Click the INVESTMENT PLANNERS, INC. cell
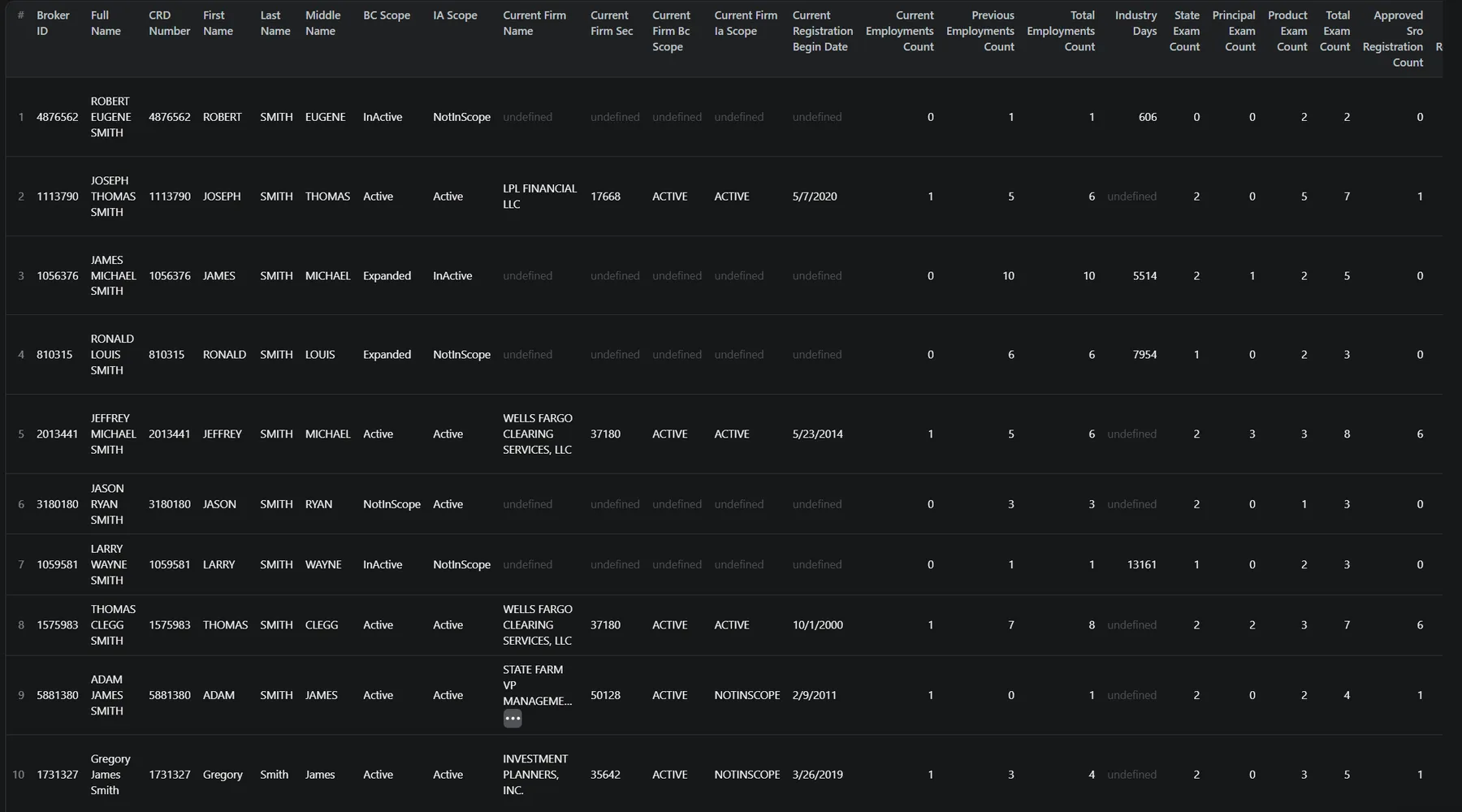The image size is (1462, 812). point(534,775)
